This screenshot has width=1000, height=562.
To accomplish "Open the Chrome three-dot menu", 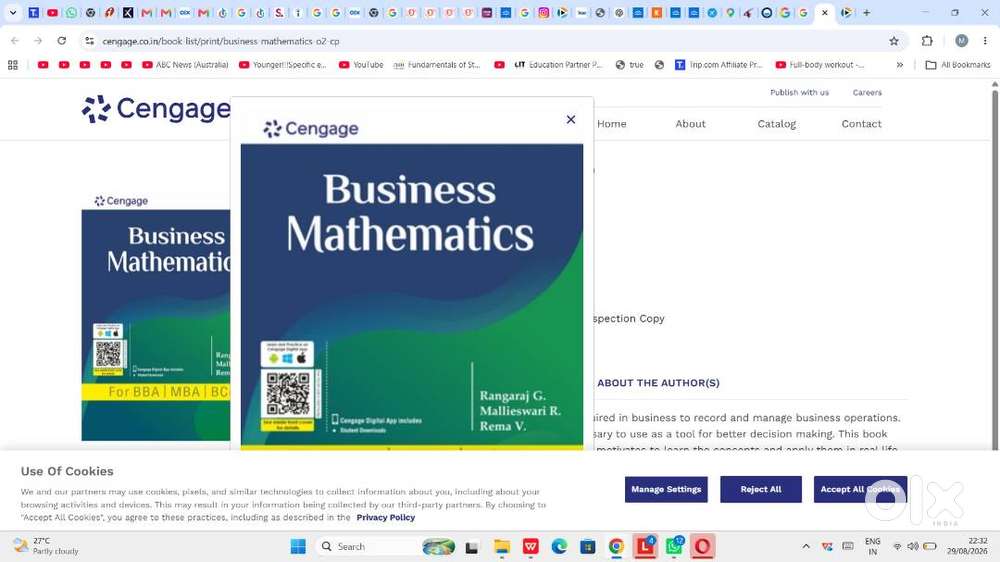I will pyautogui.click(x=985, y=41).
